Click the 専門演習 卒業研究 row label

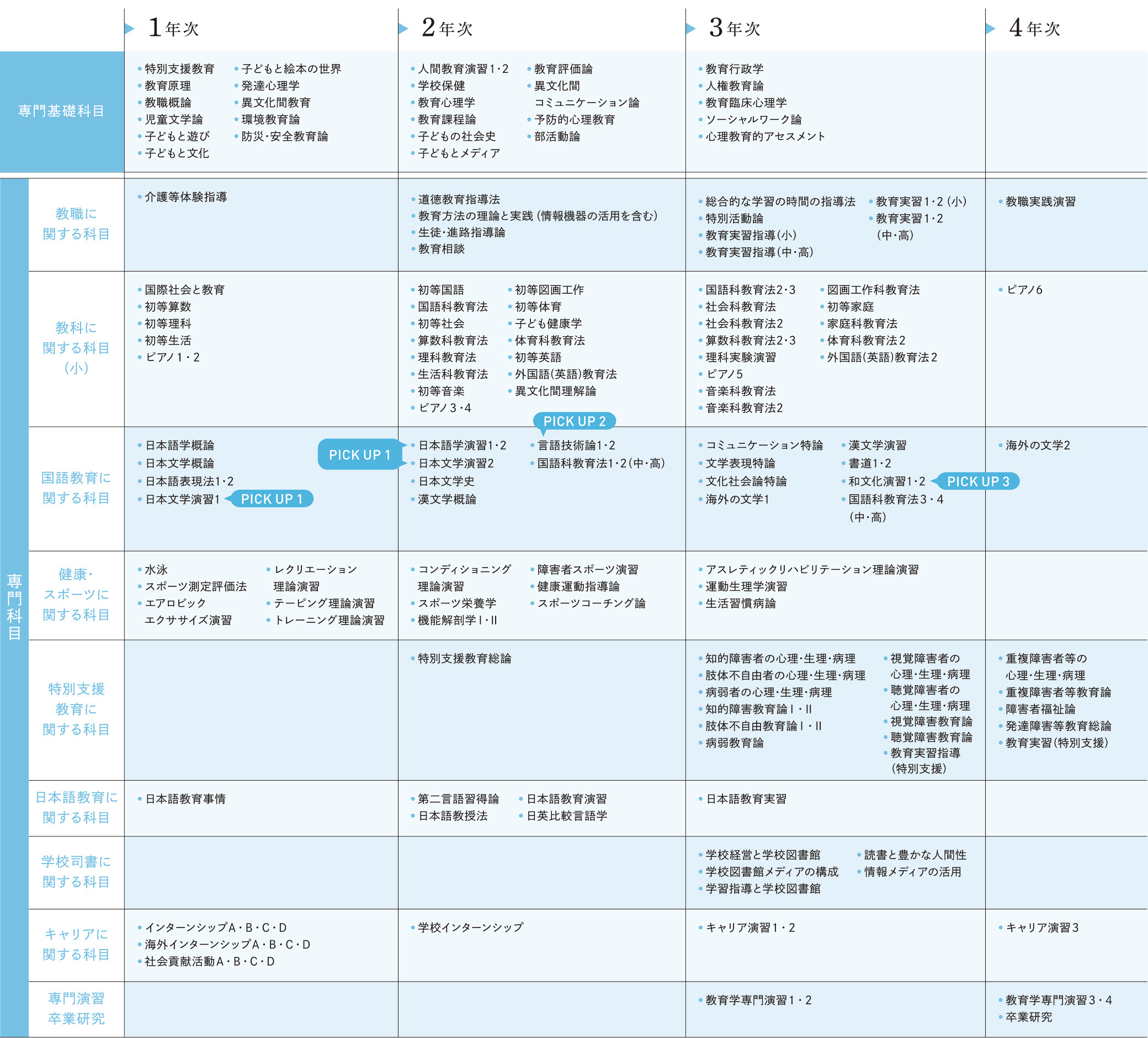tap(76, 1008)
